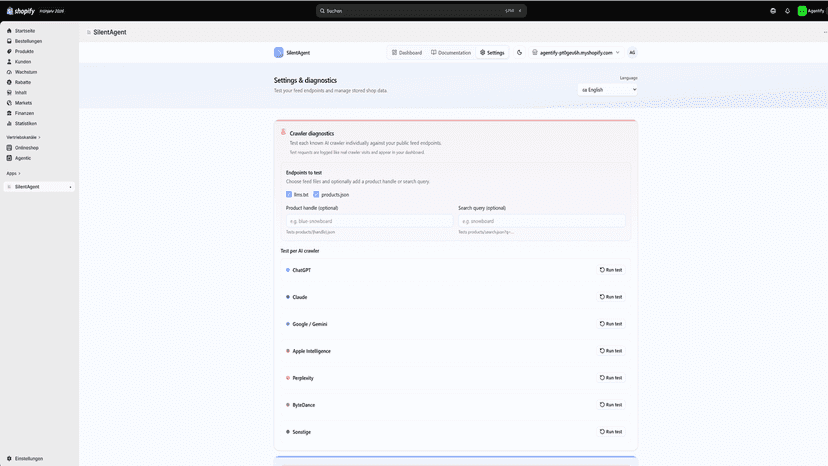Select the Settings tab
Viewport: 828px width, 466px height.
point(492,52)
